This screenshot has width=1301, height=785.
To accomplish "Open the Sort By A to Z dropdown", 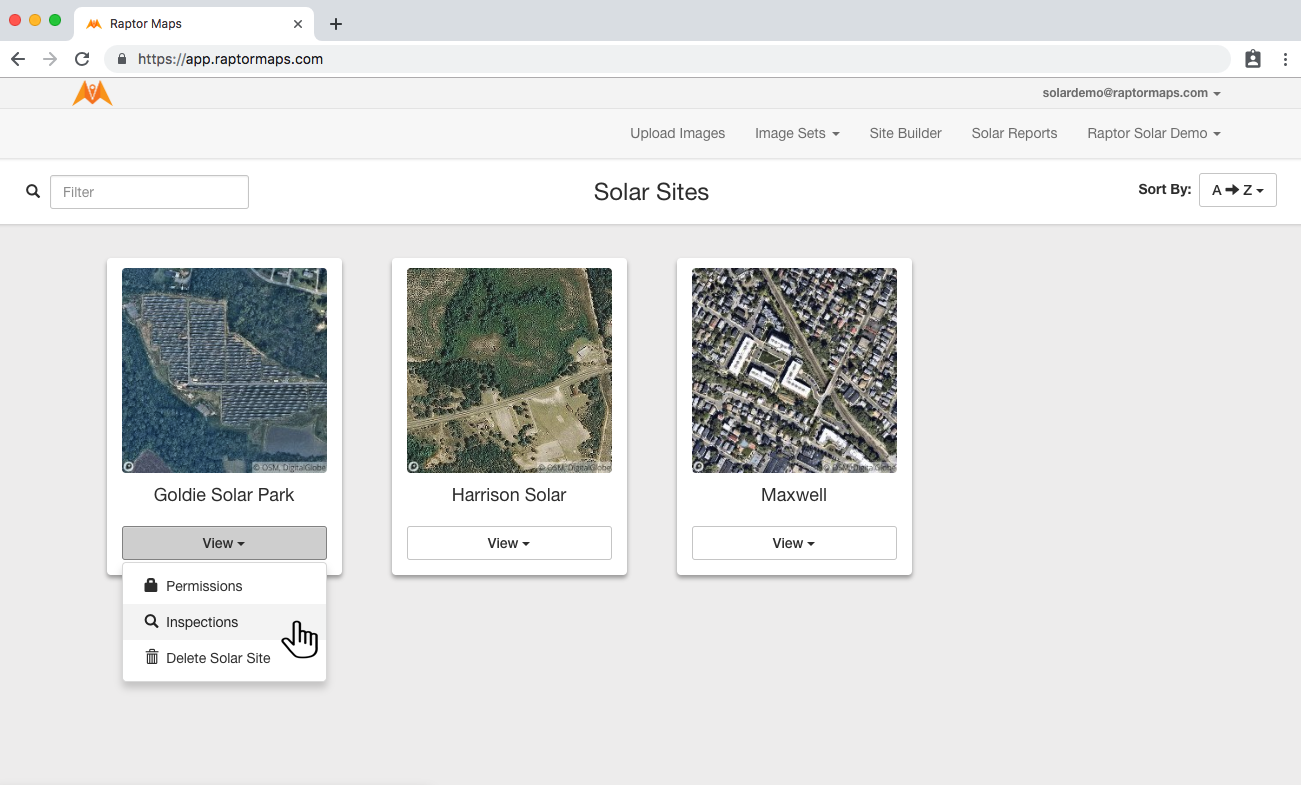I will [x=1237, y=190].
